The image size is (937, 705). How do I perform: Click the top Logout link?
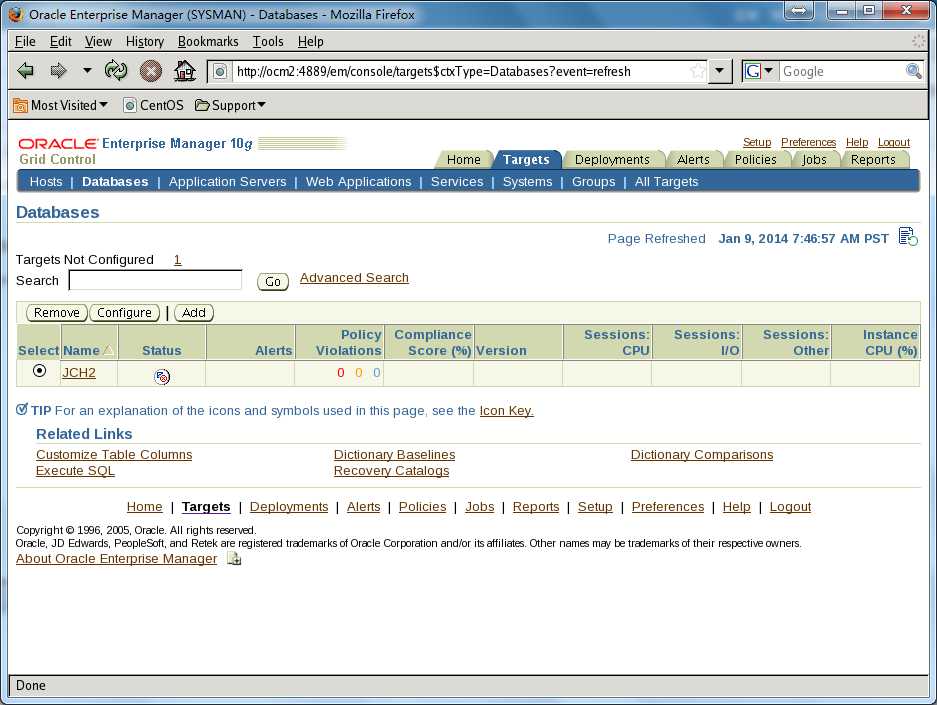(x=894, y=142)
